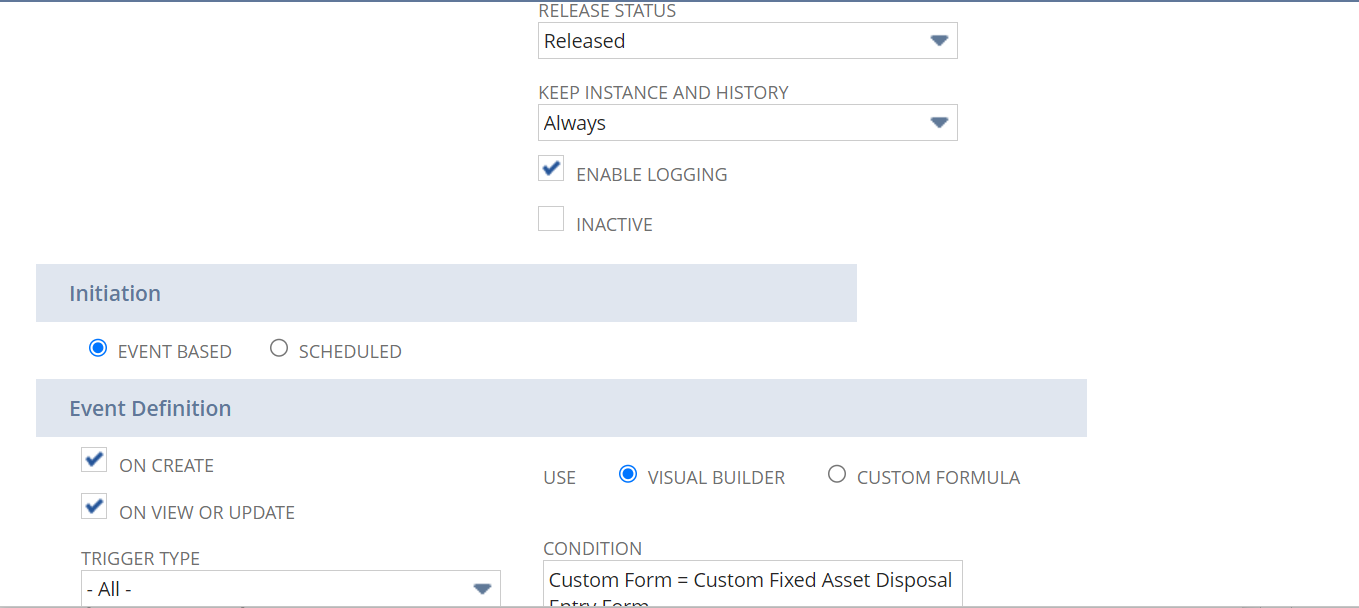Open the field showing Always
The height and width of the screenshot is (608, 1359).
coord(730,123)
